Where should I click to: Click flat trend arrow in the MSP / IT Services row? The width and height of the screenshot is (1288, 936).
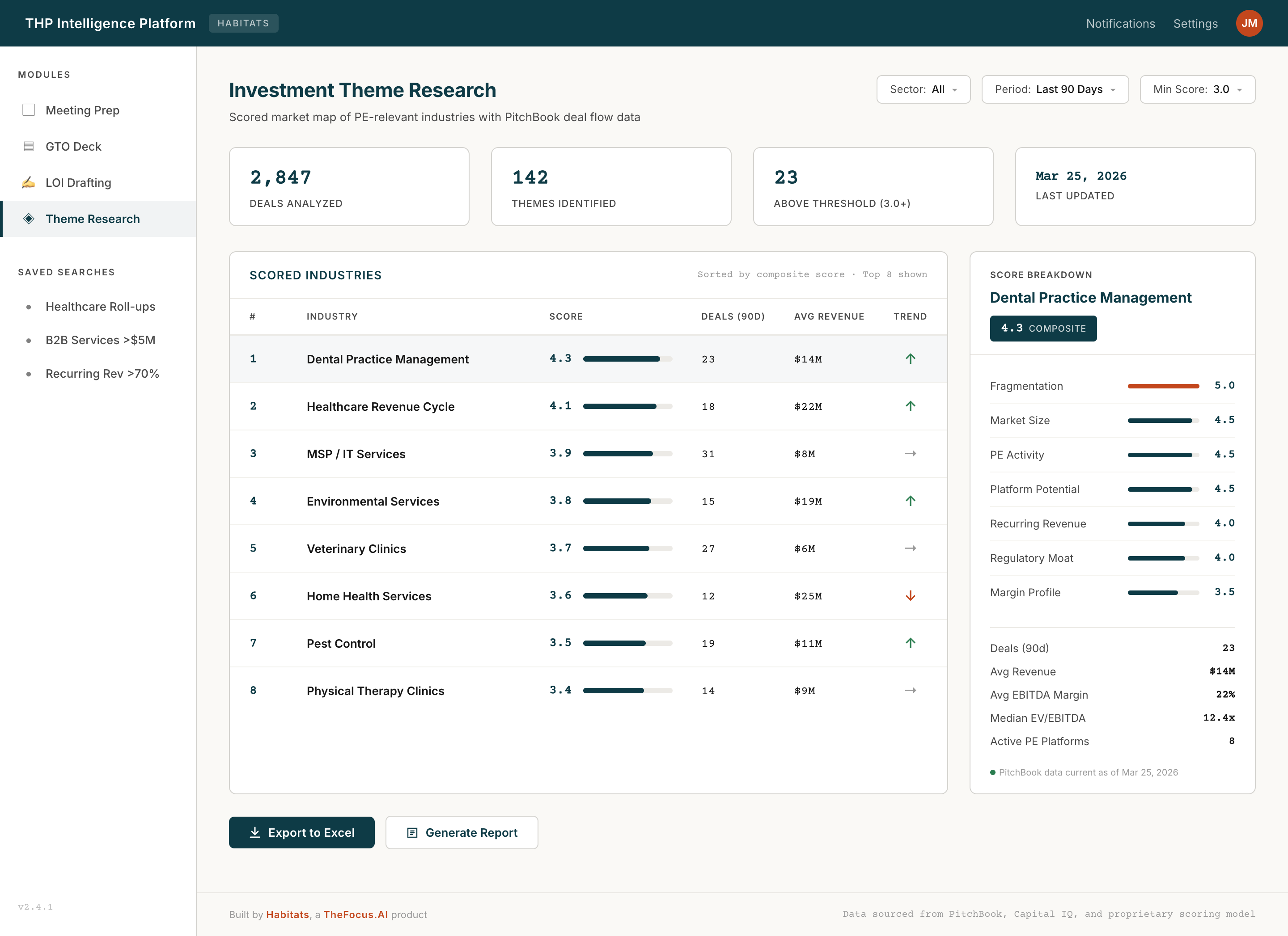click(910, 453)
